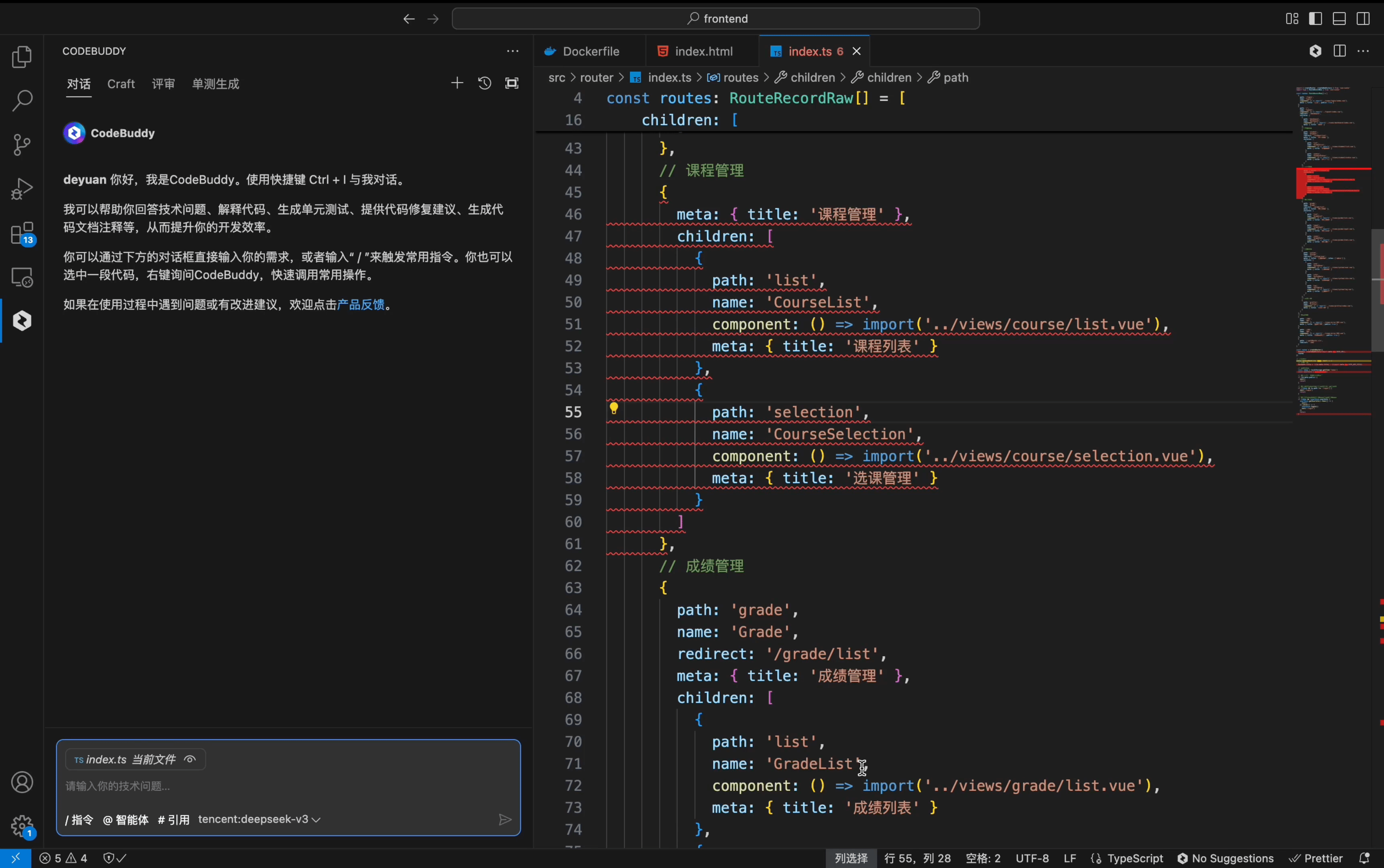Open the Run and Debug panel
The image size is (1384, 868).
22,188
